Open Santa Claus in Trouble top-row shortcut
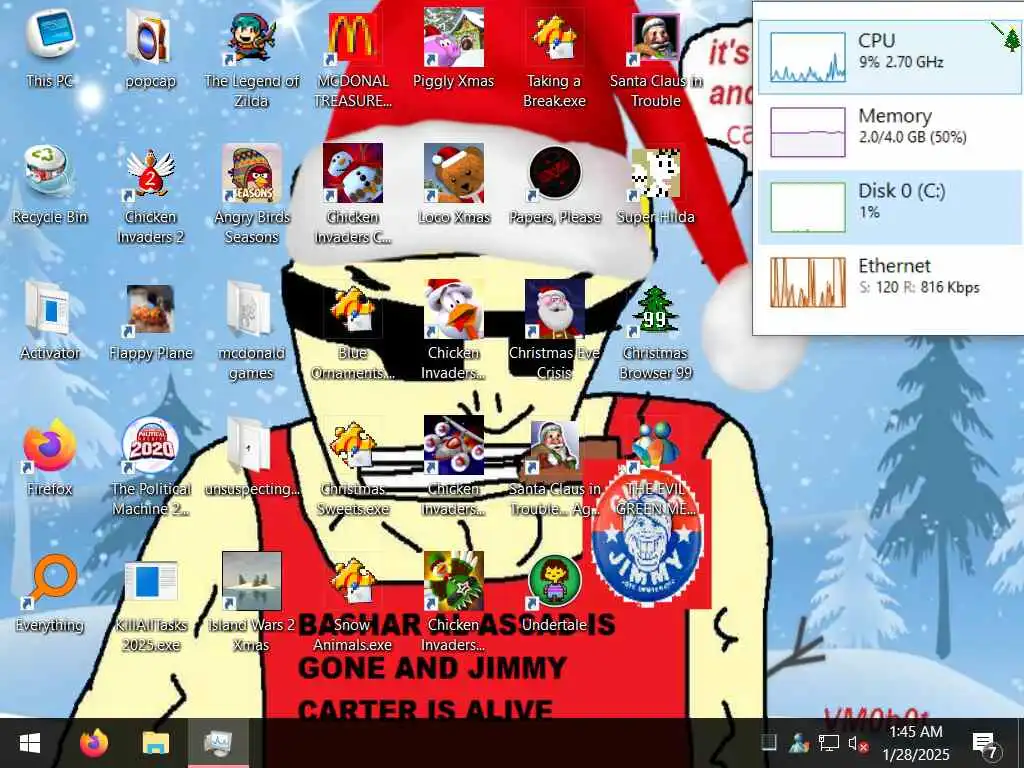This screenshot has height=768, width=1024. coord(655,59)
